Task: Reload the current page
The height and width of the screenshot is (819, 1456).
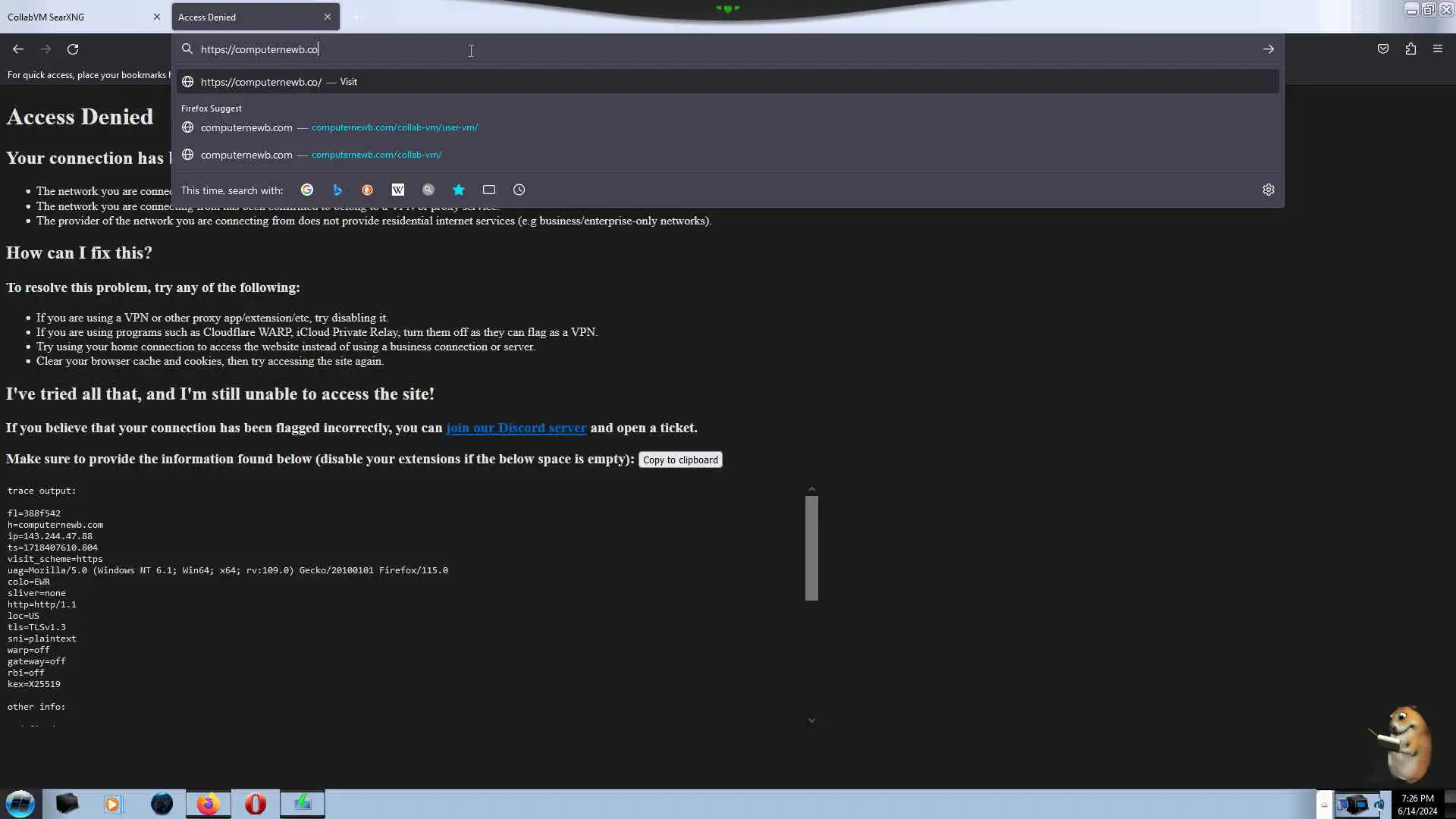Action: (x=73, y=49)
